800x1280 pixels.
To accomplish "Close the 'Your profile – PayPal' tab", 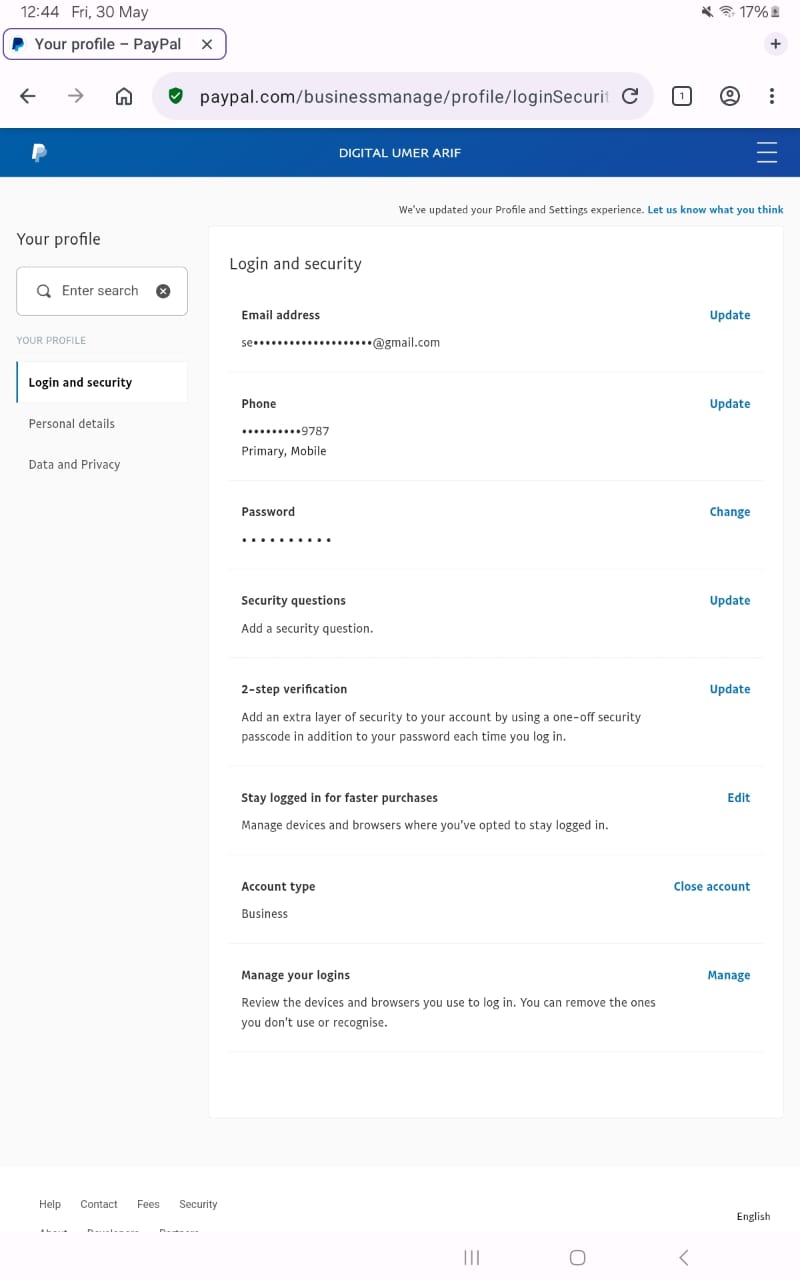I will 207,44.
